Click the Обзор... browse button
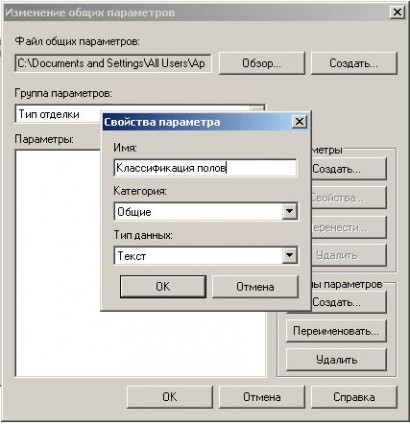This screenshot has width=410, height=424. click(x=262, y=63)
